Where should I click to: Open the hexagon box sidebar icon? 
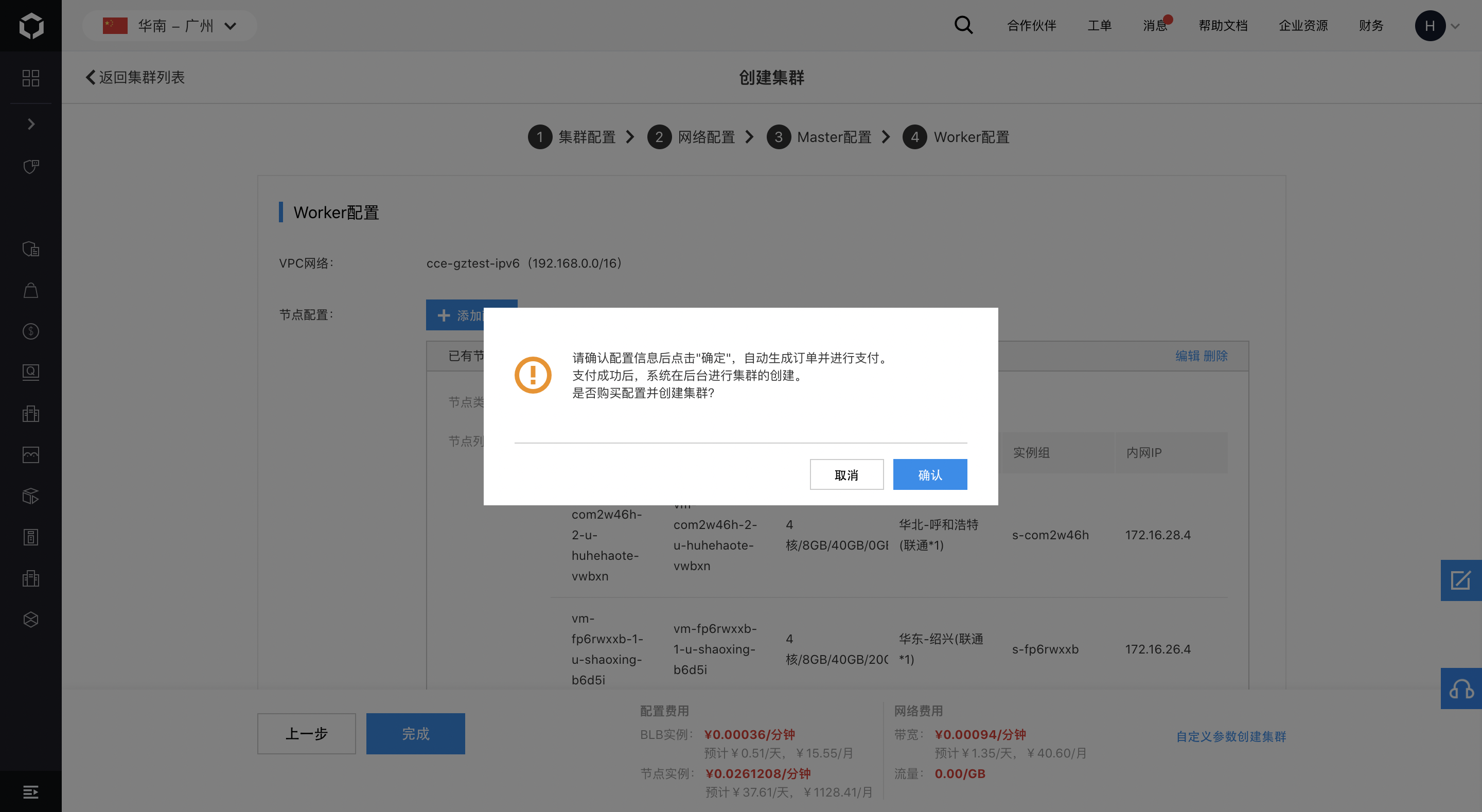[x=31, y=619]
